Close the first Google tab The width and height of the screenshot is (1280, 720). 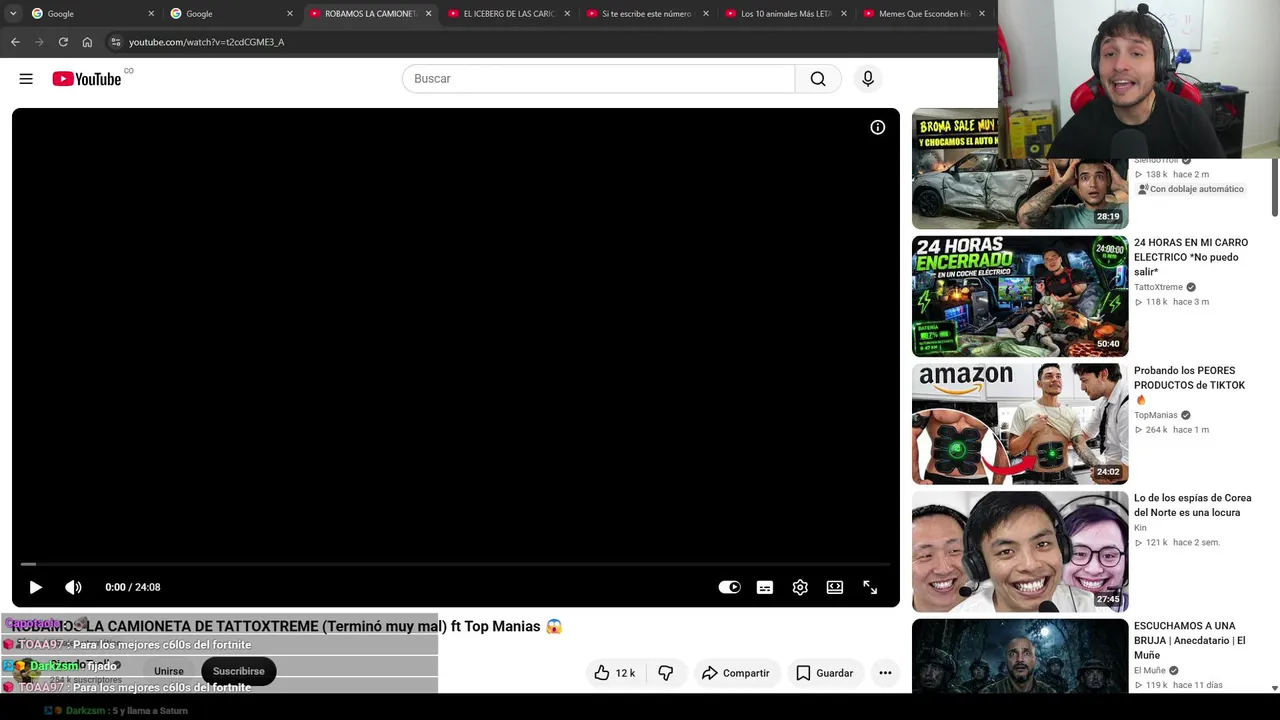coord(152,14)
